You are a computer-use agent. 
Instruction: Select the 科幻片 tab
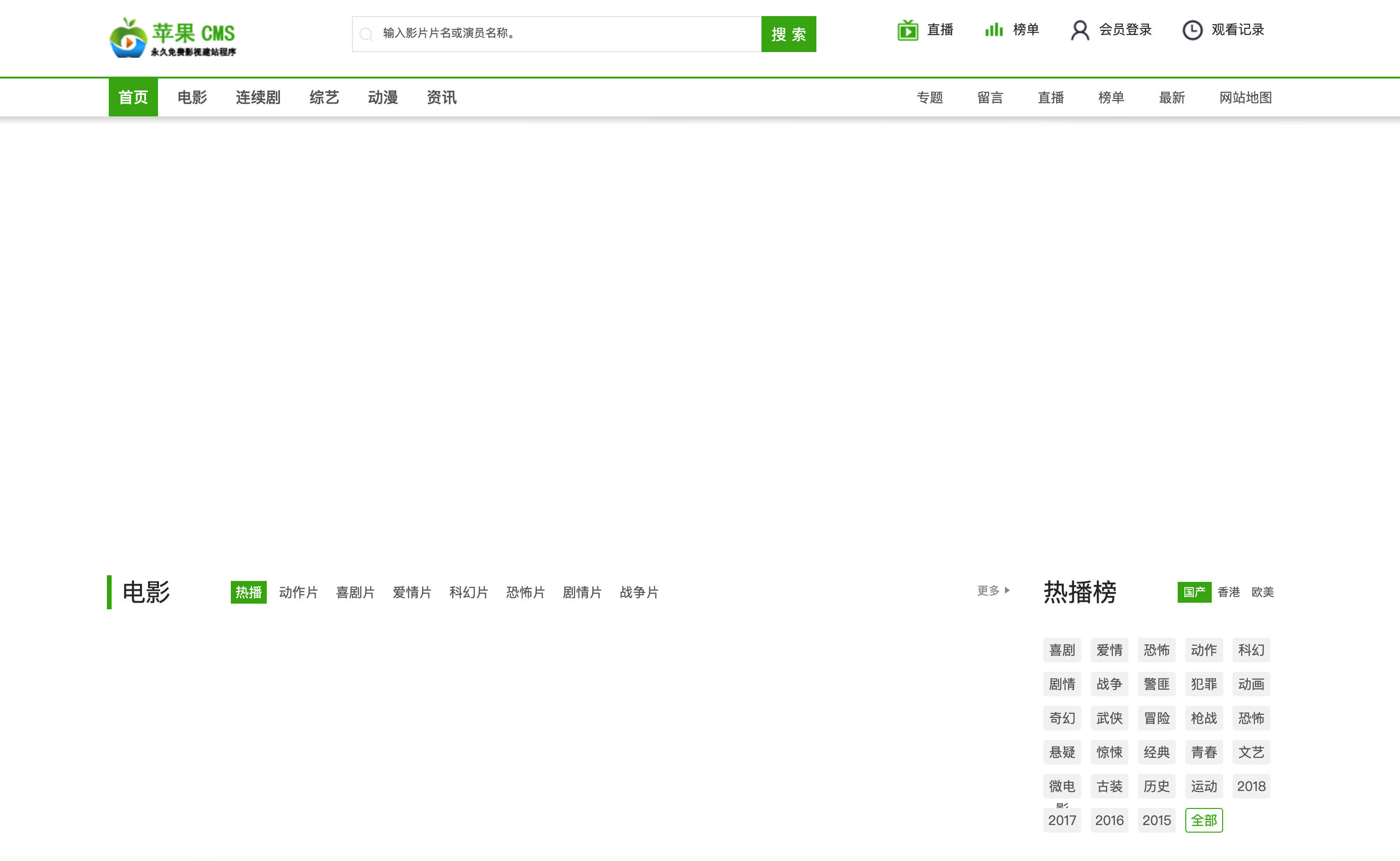469,592
